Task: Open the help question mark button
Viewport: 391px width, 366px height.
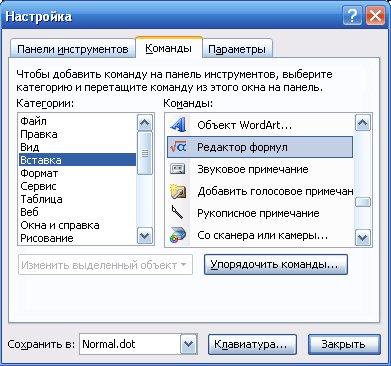Action: coord(352,16)
